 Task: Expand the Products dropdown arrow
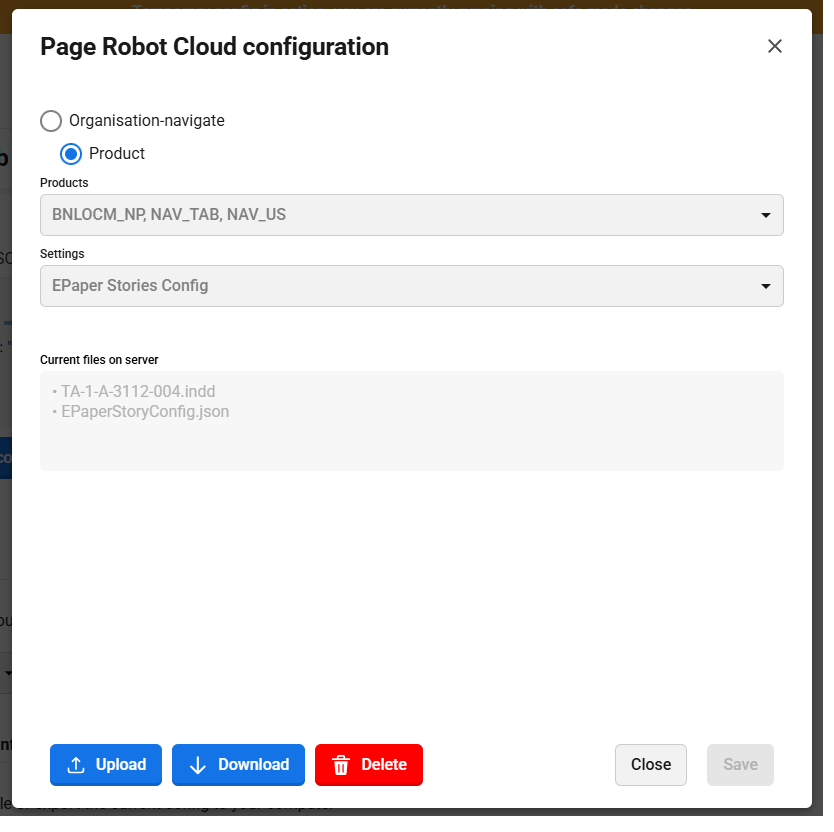pyautogui.click(x=765, y=215)
